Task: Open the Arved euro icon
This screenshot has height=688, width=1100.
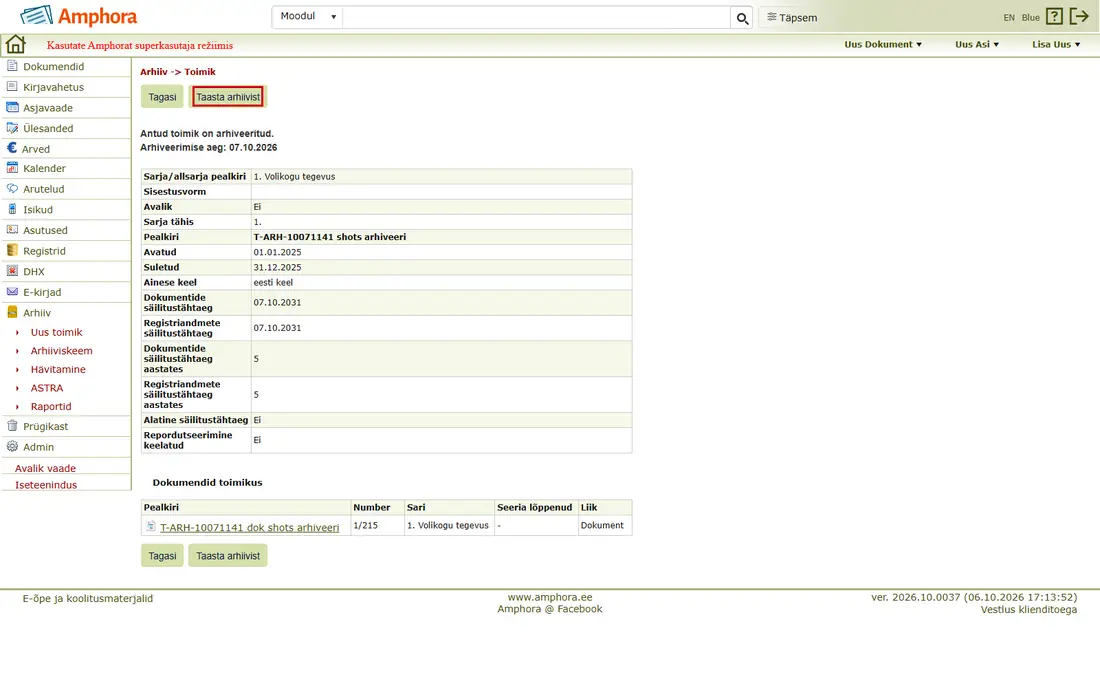Action: [12, 148]
